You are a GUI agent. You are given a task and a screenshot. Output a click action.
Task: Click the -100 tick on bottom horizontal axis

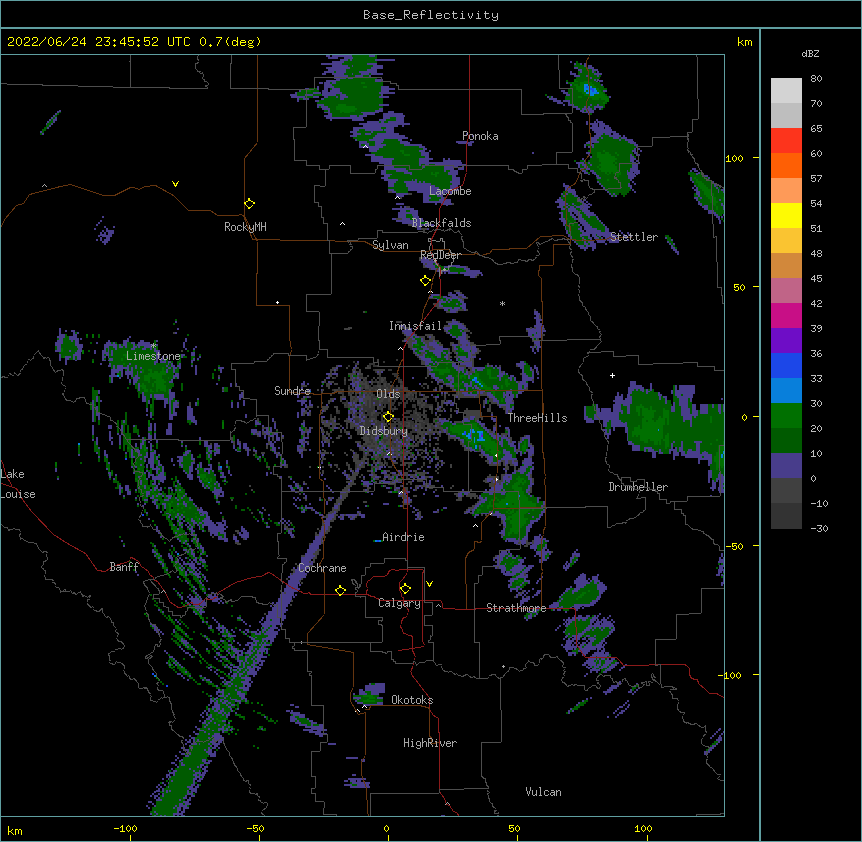click(125, 829)
